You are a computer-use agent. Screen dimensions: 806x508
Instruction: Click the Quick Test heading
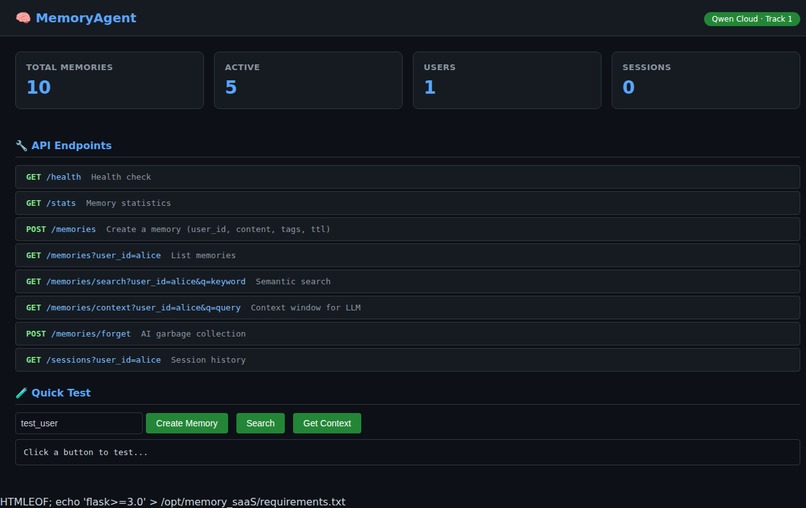pos(61,393)
